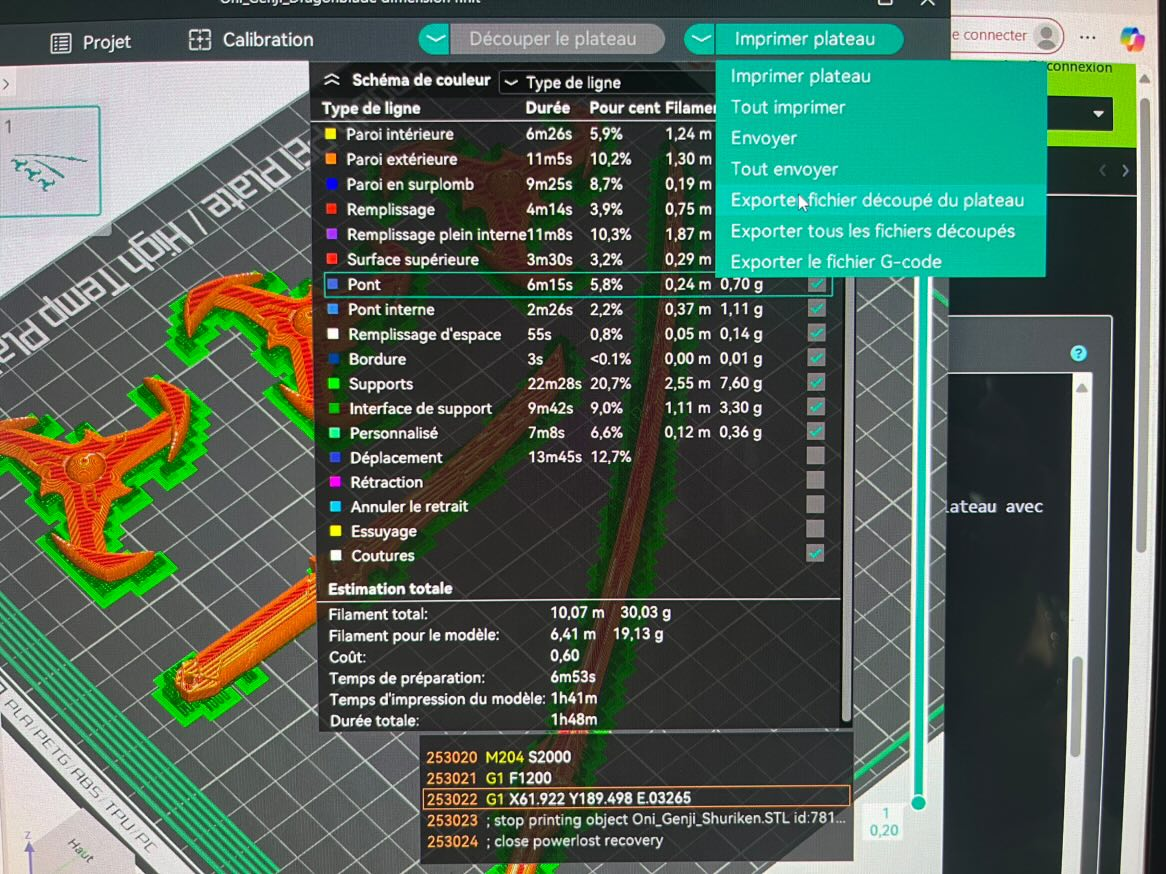The image size is (1166, 874).
Task: Click Découper le plateau button
Action: click(x=556, y=39)
